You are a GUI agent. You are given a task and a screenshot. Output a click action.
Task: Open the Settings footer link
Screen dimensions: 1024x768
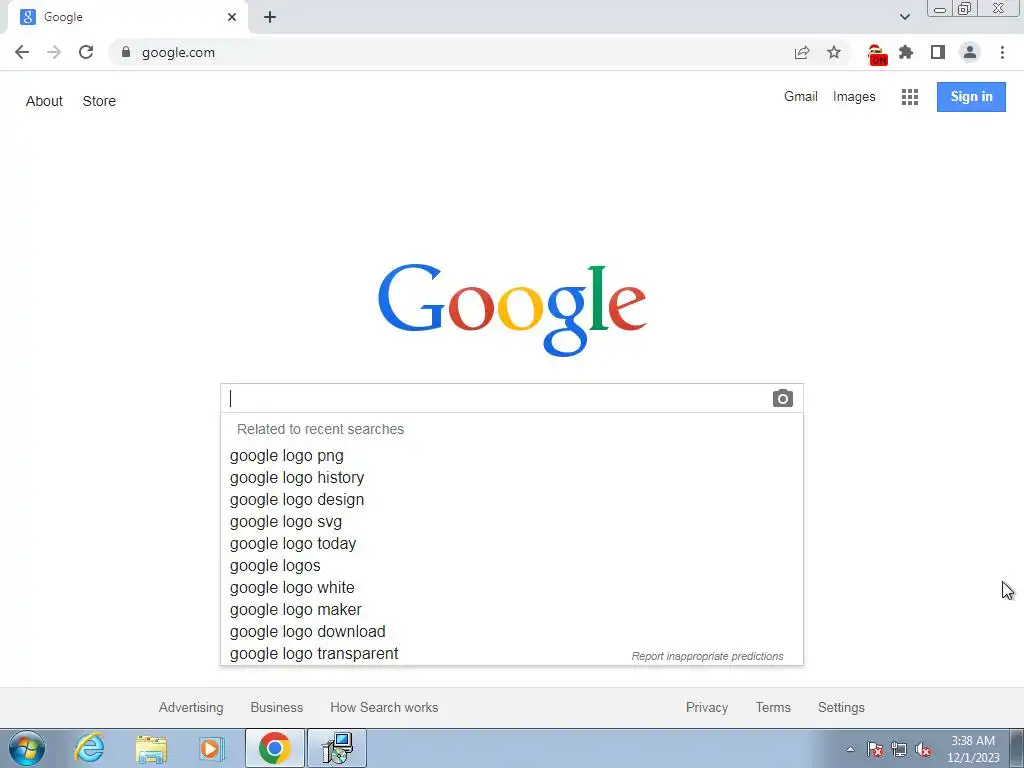tap(841, 707)
